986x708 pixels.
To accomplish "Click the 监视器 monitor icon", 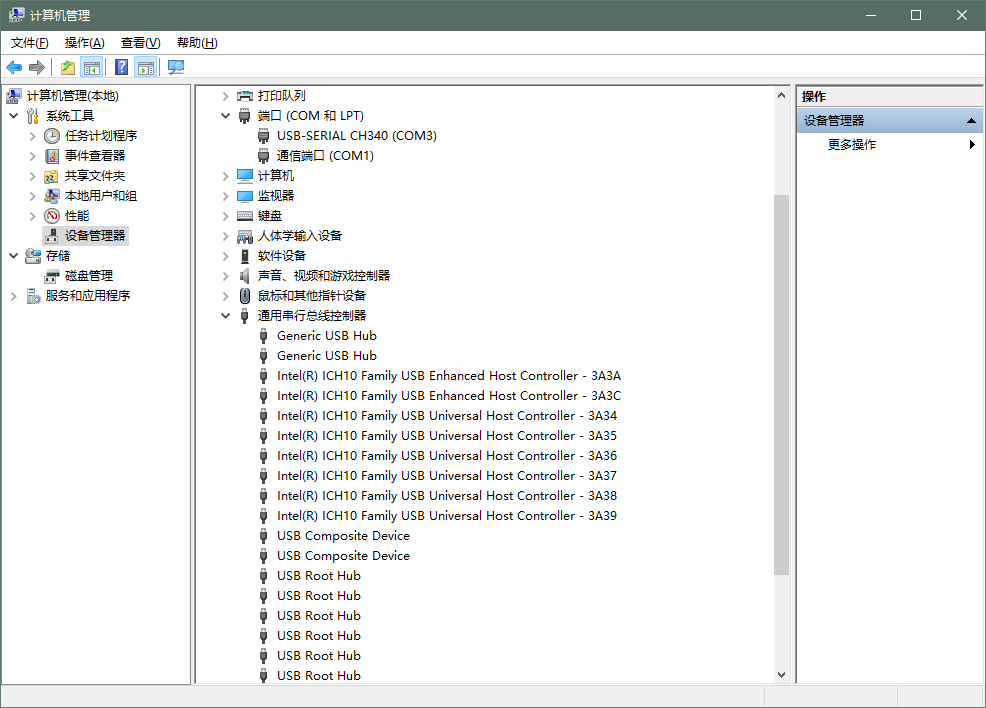I will point(245,196).
